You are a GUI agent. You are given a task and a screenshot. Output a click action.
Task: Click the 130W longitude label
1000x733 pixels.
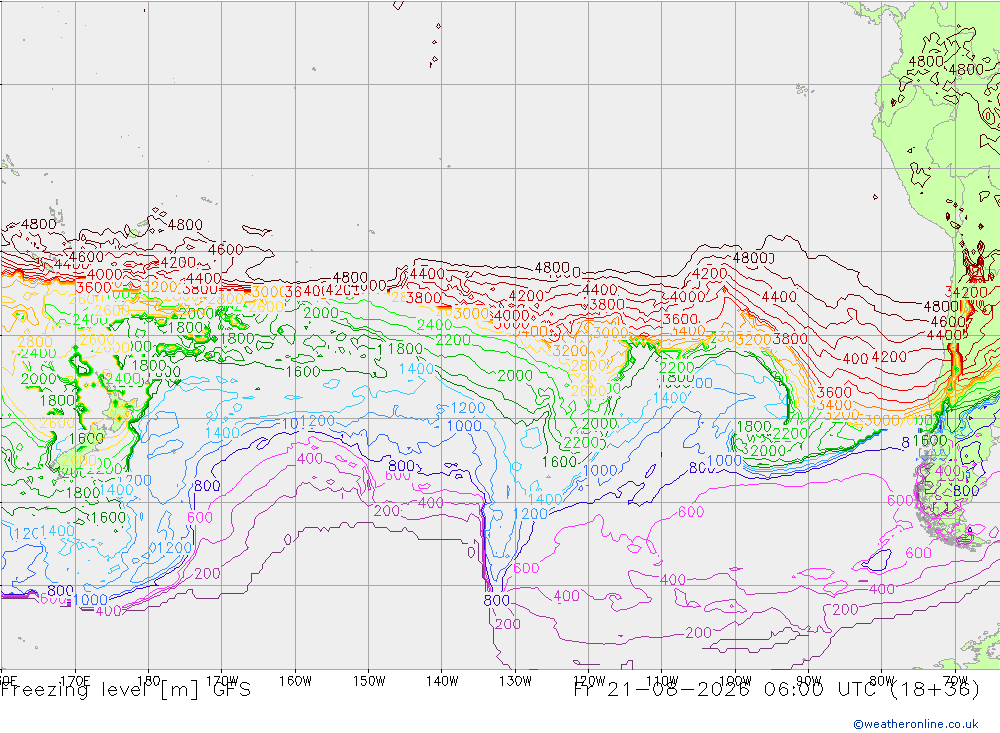pos(515,681)
